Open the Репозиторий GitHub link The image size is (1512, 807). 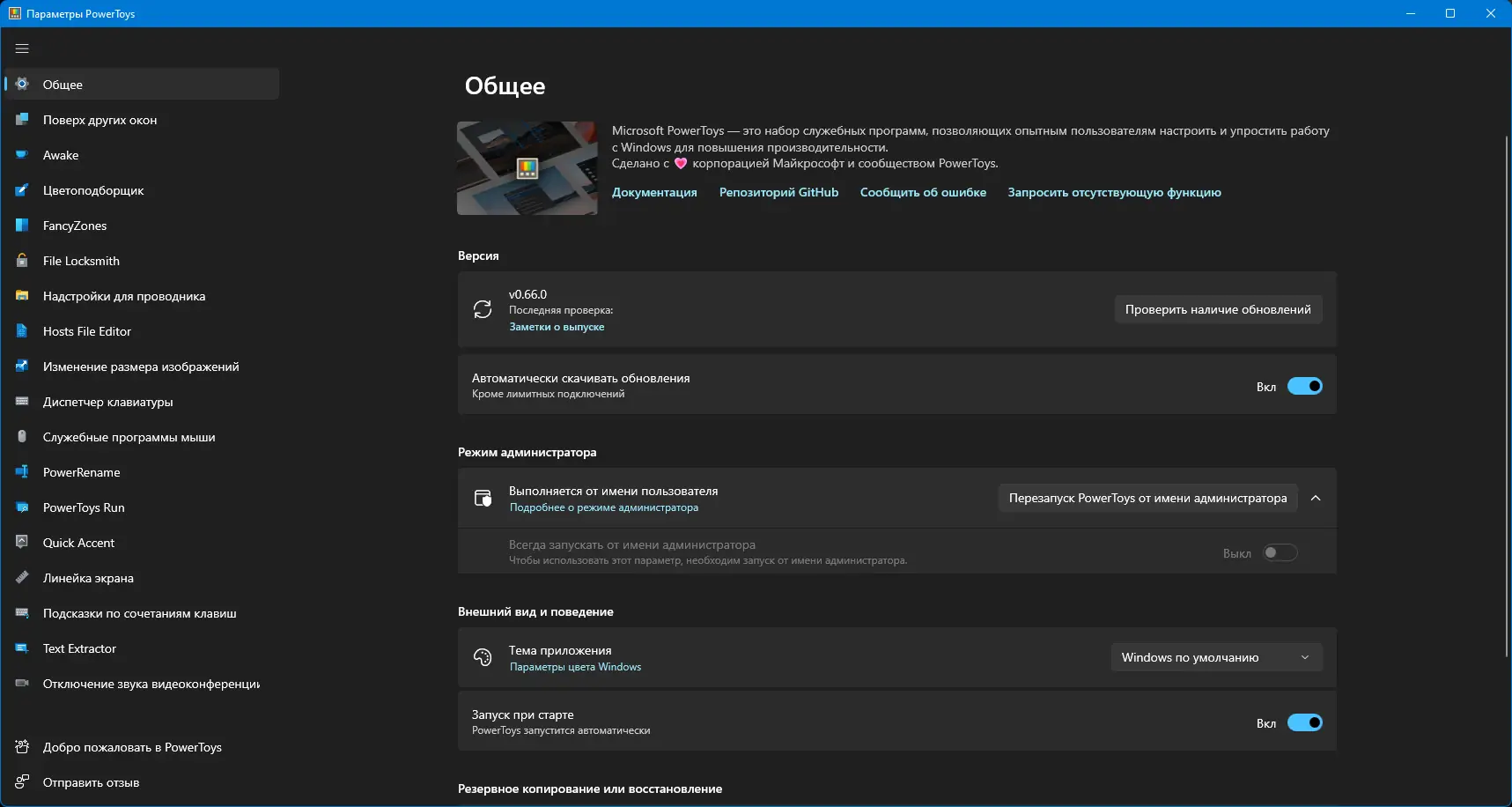point(778,192)
